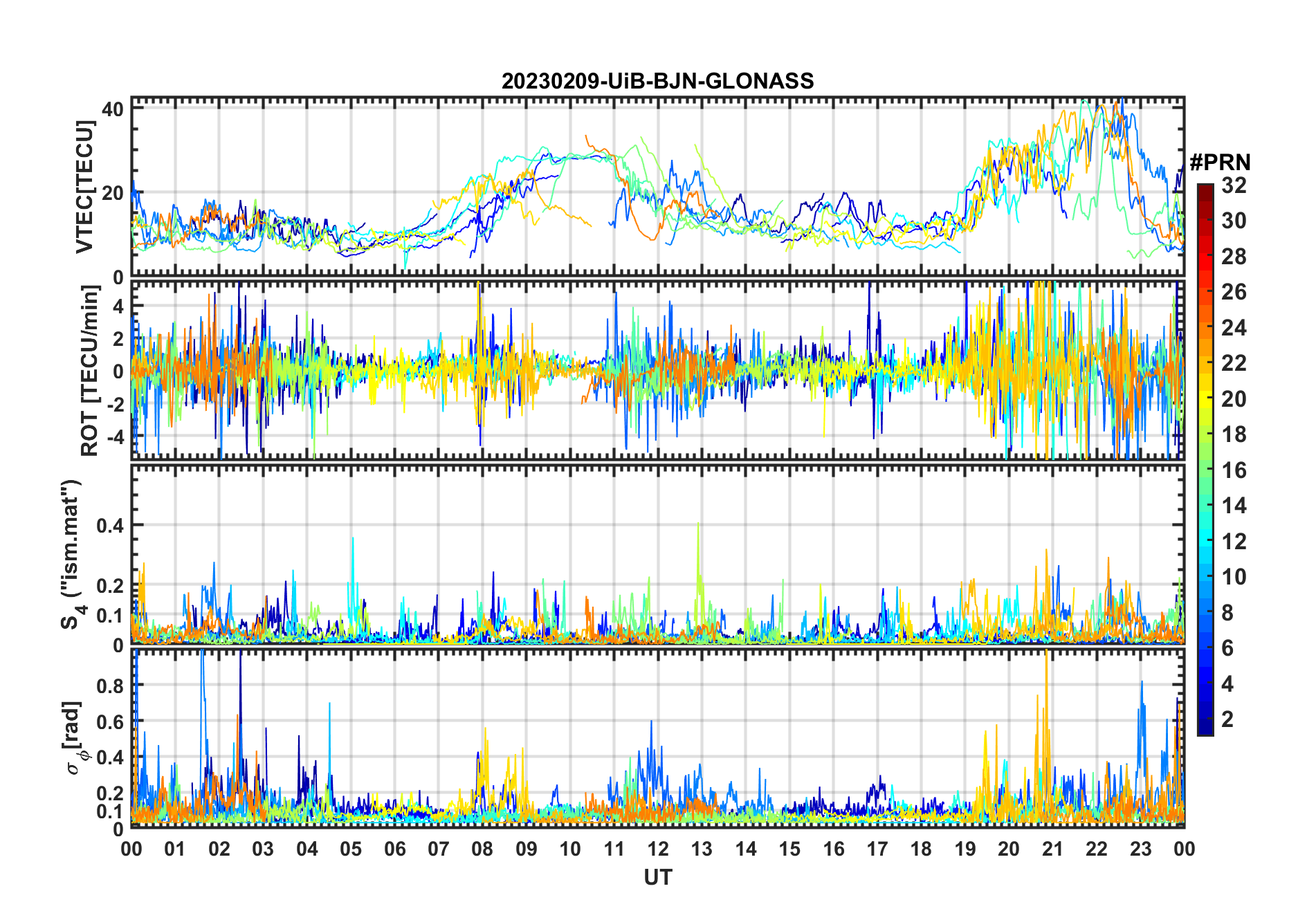The width and height of the screenshot is (1316, 920).
Task: Select the UT x-axis label
Action: coord(658,877)
